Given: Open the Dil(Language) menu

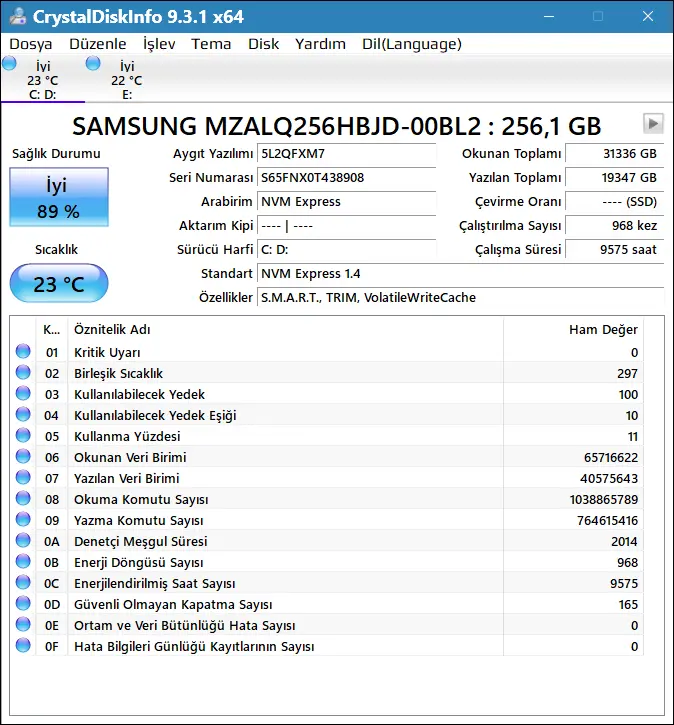Looking at the screenshot, I should (412, 44).
